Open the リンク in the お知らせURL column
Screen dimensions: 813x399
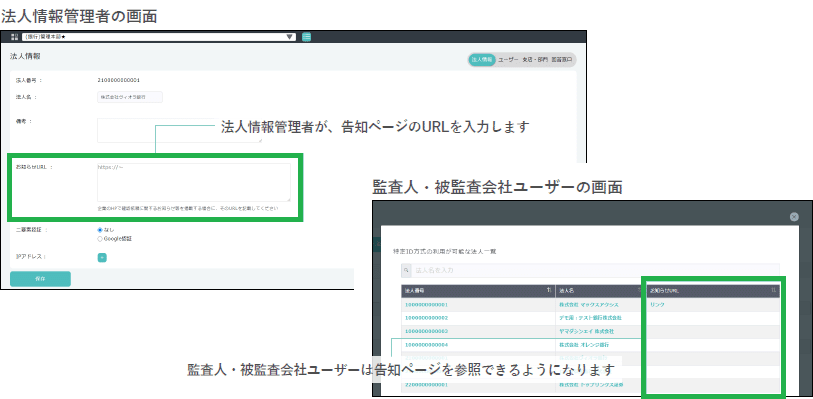click(657, 305)
